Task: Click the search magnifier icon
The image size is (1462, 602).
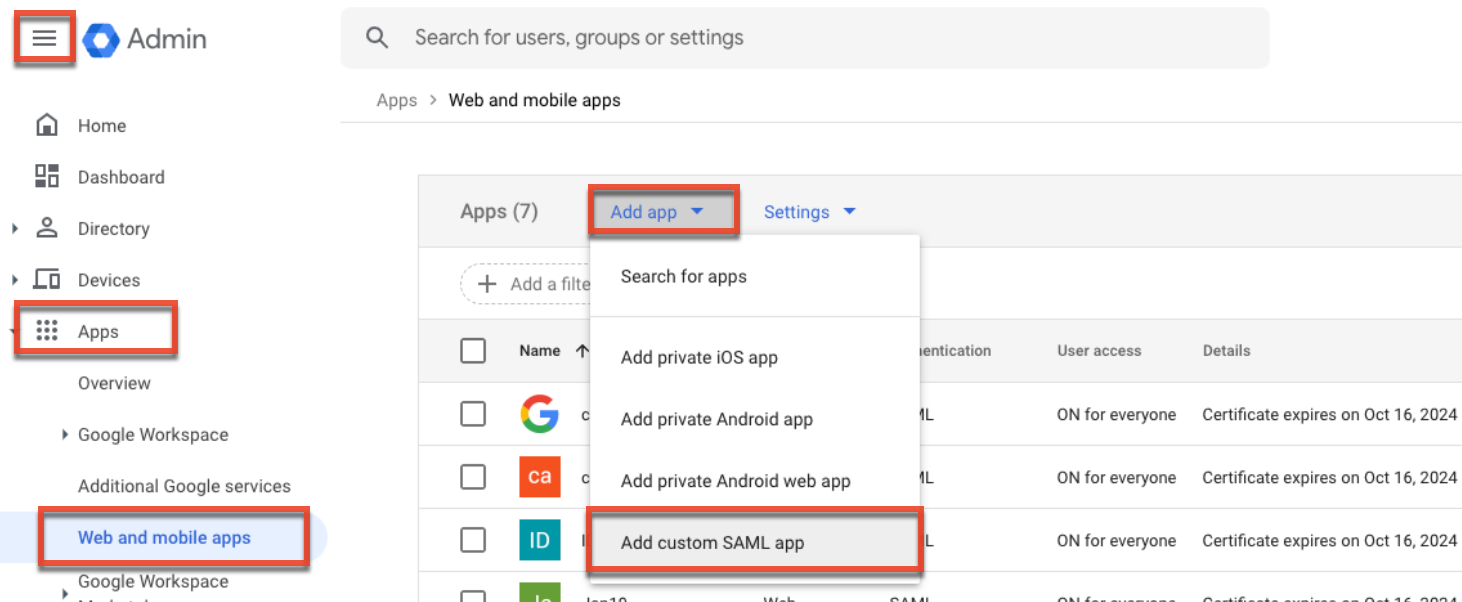Action: (377, 37)
